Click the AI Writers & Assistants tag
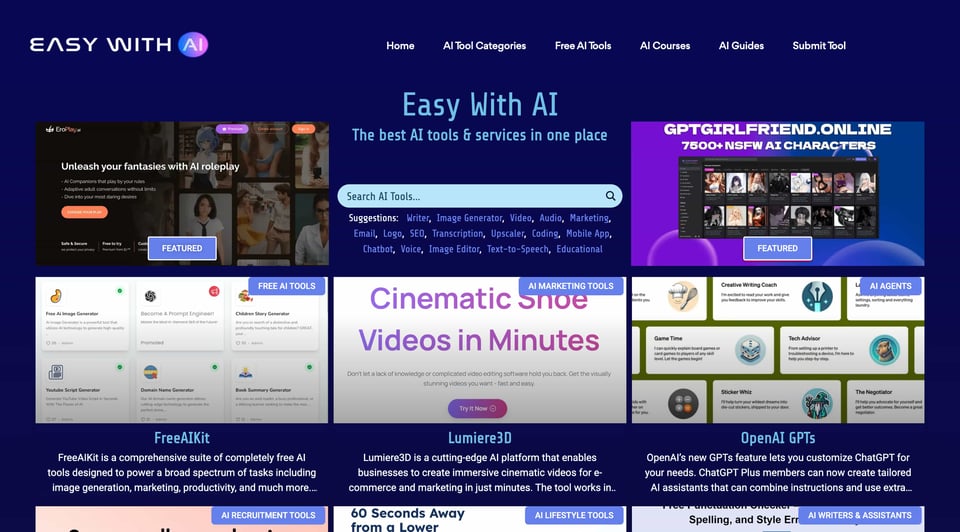Screen dimensions: 960x532 pos(859,516)
